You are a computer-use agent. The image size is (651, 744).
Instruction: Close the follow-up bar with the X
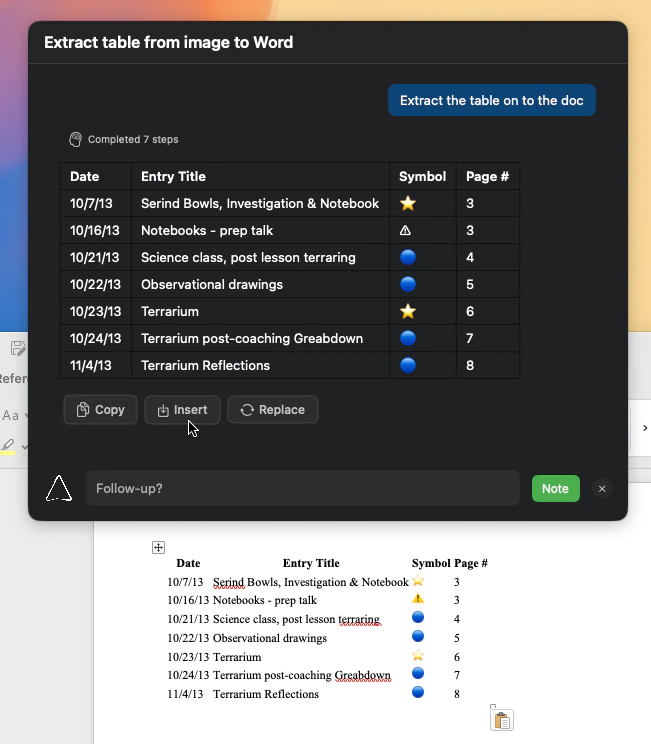(x=602, y=489)
